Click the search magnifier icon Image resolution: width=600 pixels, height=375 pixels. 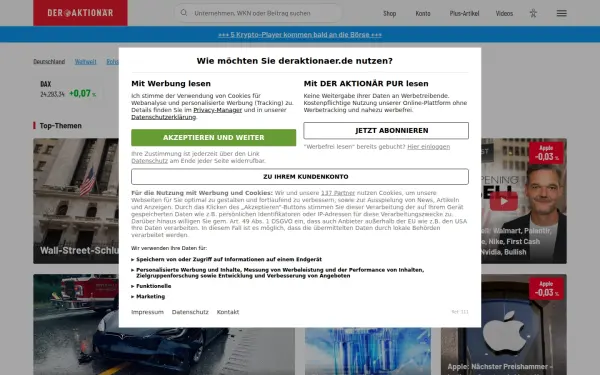[x=184, y=13]
